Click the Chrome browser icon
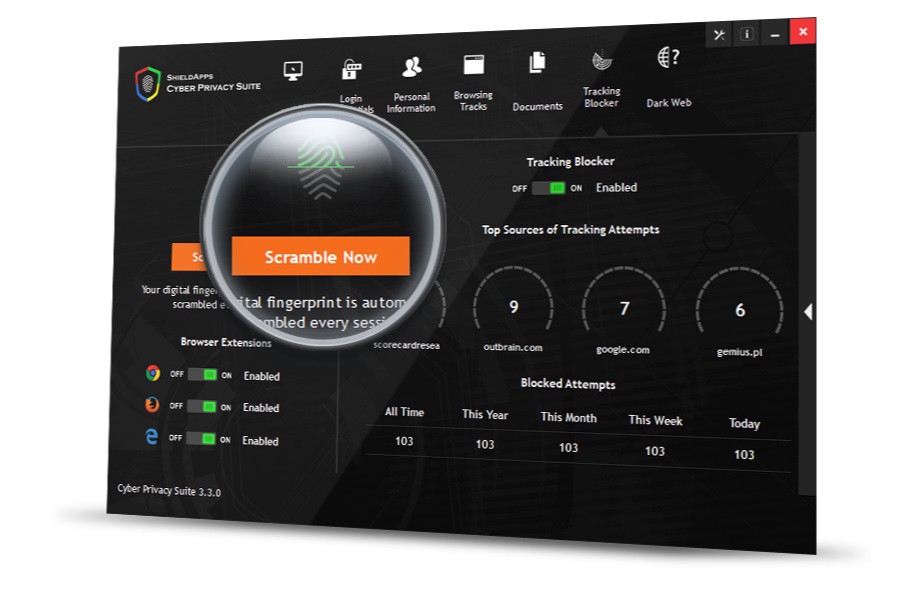 tap(153, 373)
